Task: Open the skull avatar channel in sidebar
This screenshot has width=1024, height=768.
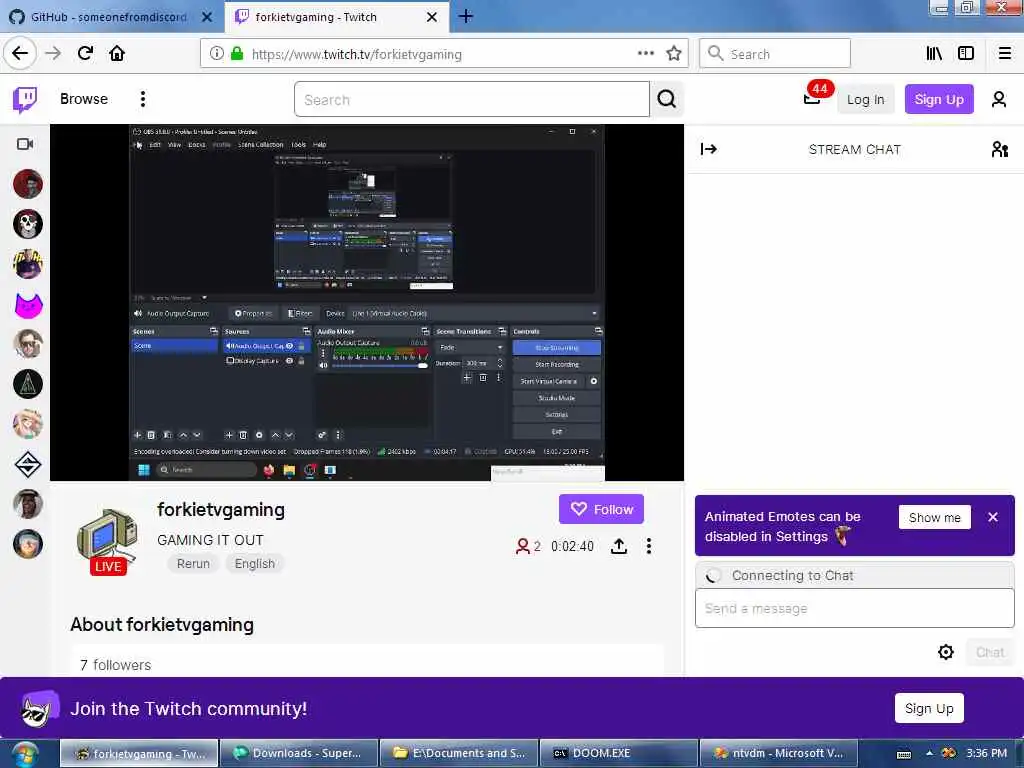Action: point(27,224)
